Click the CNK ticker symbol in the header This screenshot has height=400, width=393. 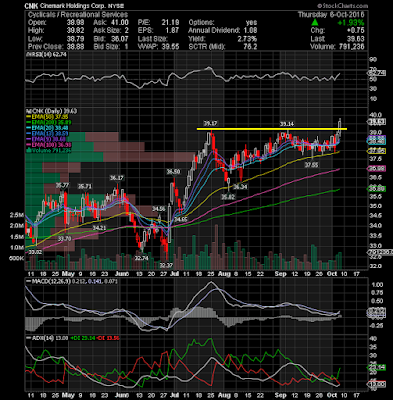(x=30, y=6)
